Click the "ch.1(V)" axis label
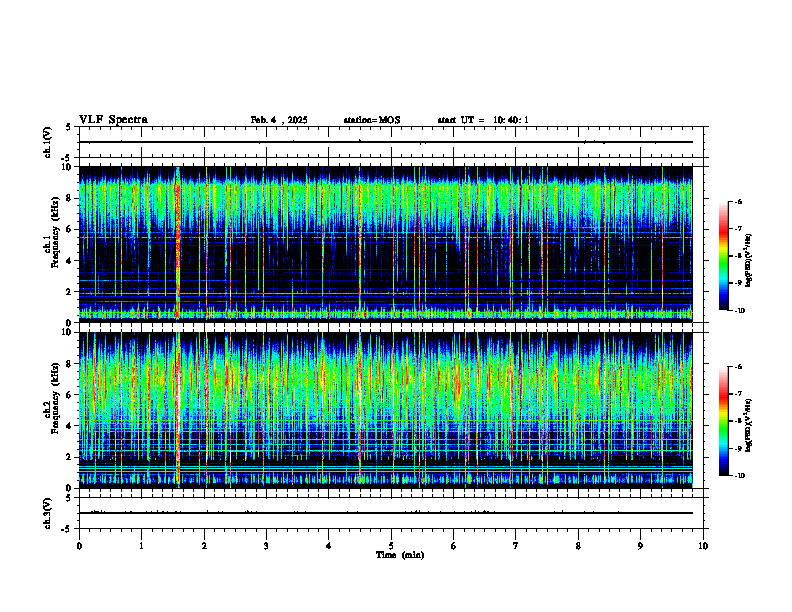This screenshot has width=792, height=612. pos(47,142)
